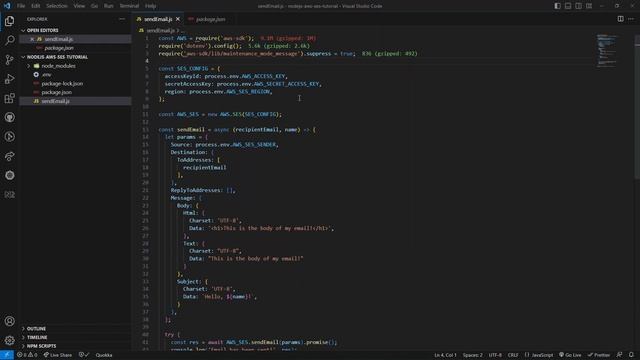
Task: Close sendEmail.js in Open Editors list
Action: [32, 39]
